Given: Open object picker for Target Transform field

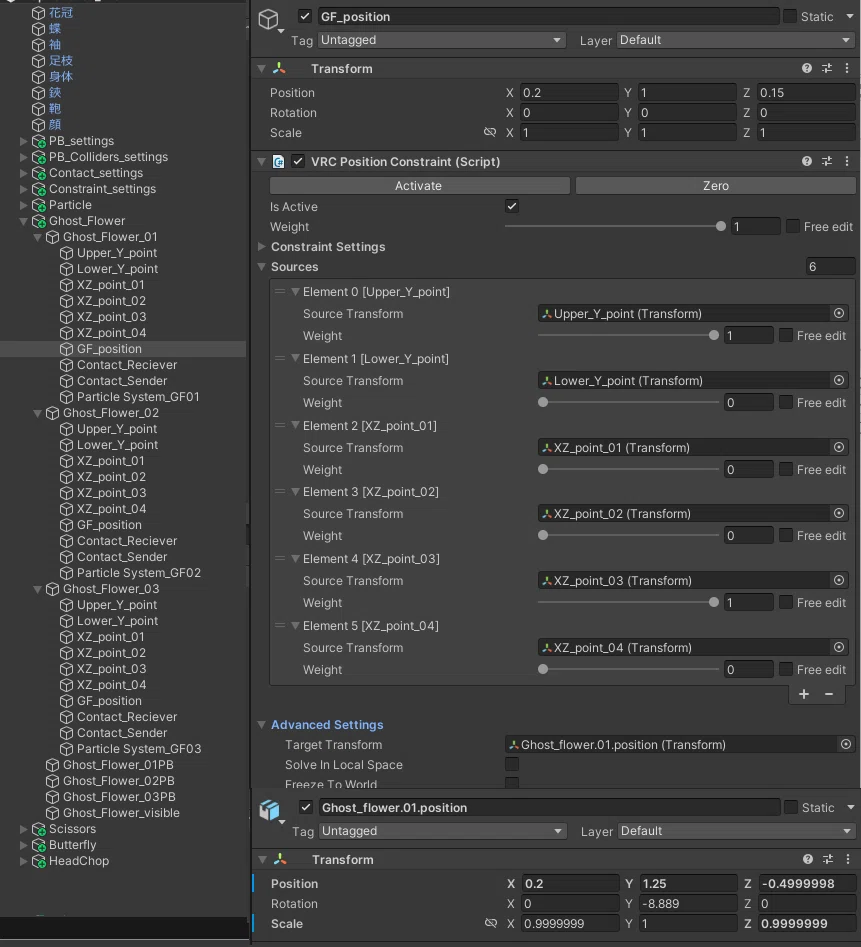Looking at the screenshot, I should click(846, 744).
